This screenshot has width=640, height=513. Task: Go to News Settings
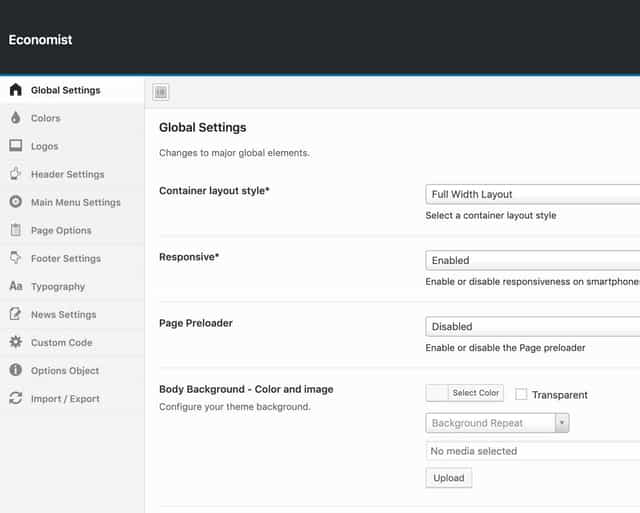[x=72, y=314]
